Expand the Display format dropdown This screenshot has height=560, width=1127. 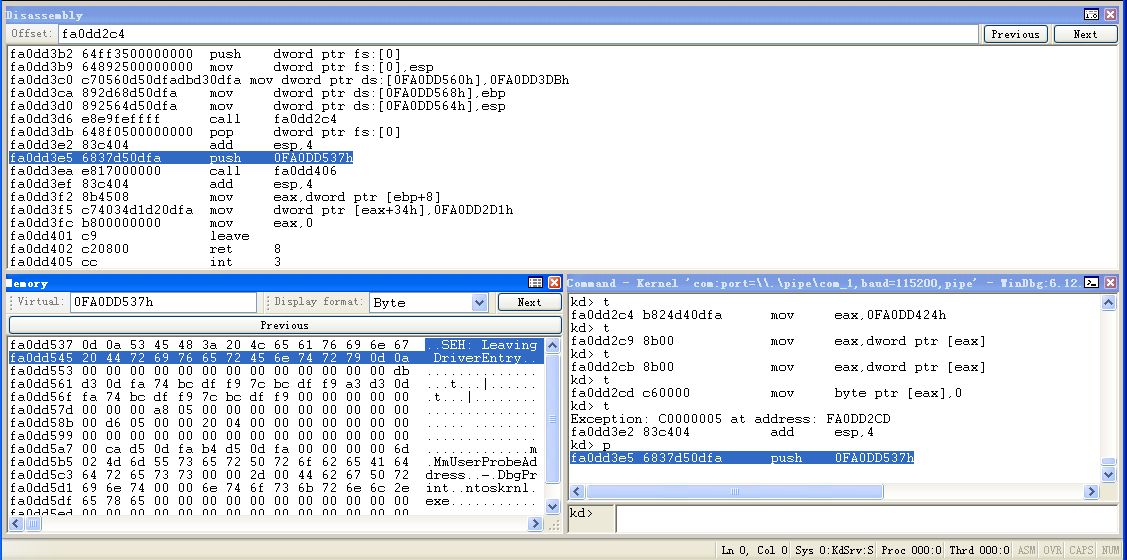click(x=478, y=302)
